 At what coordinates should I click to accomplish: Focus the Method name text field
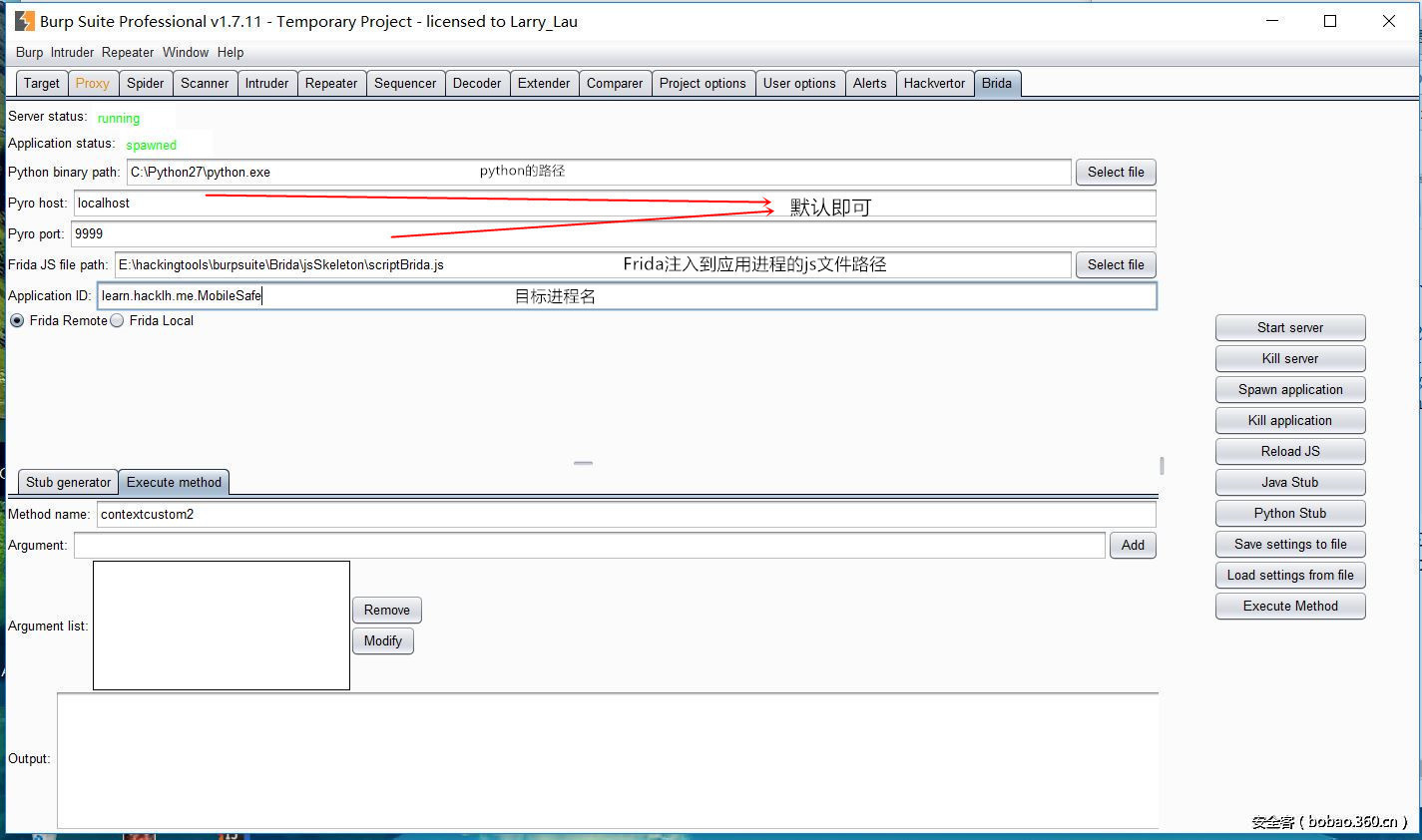point(627,514)
